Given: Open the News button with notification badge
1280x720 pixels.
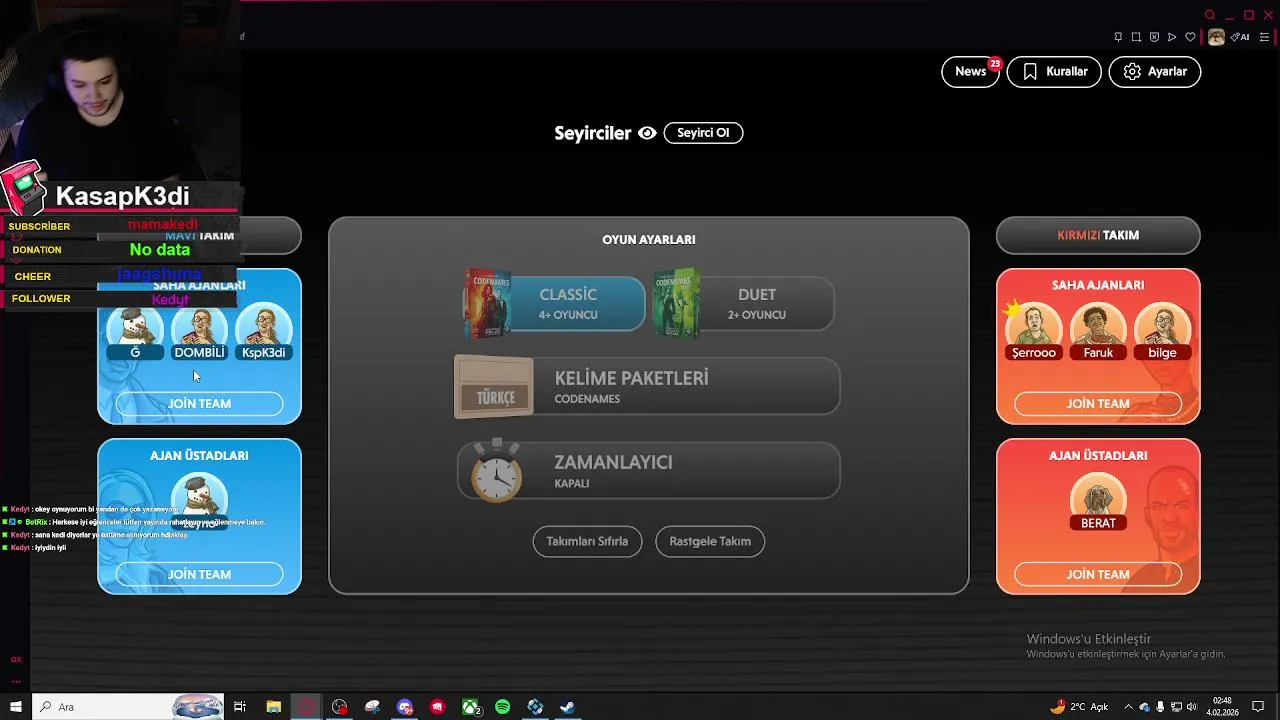Looking at the screenshot, I should 971,72.
